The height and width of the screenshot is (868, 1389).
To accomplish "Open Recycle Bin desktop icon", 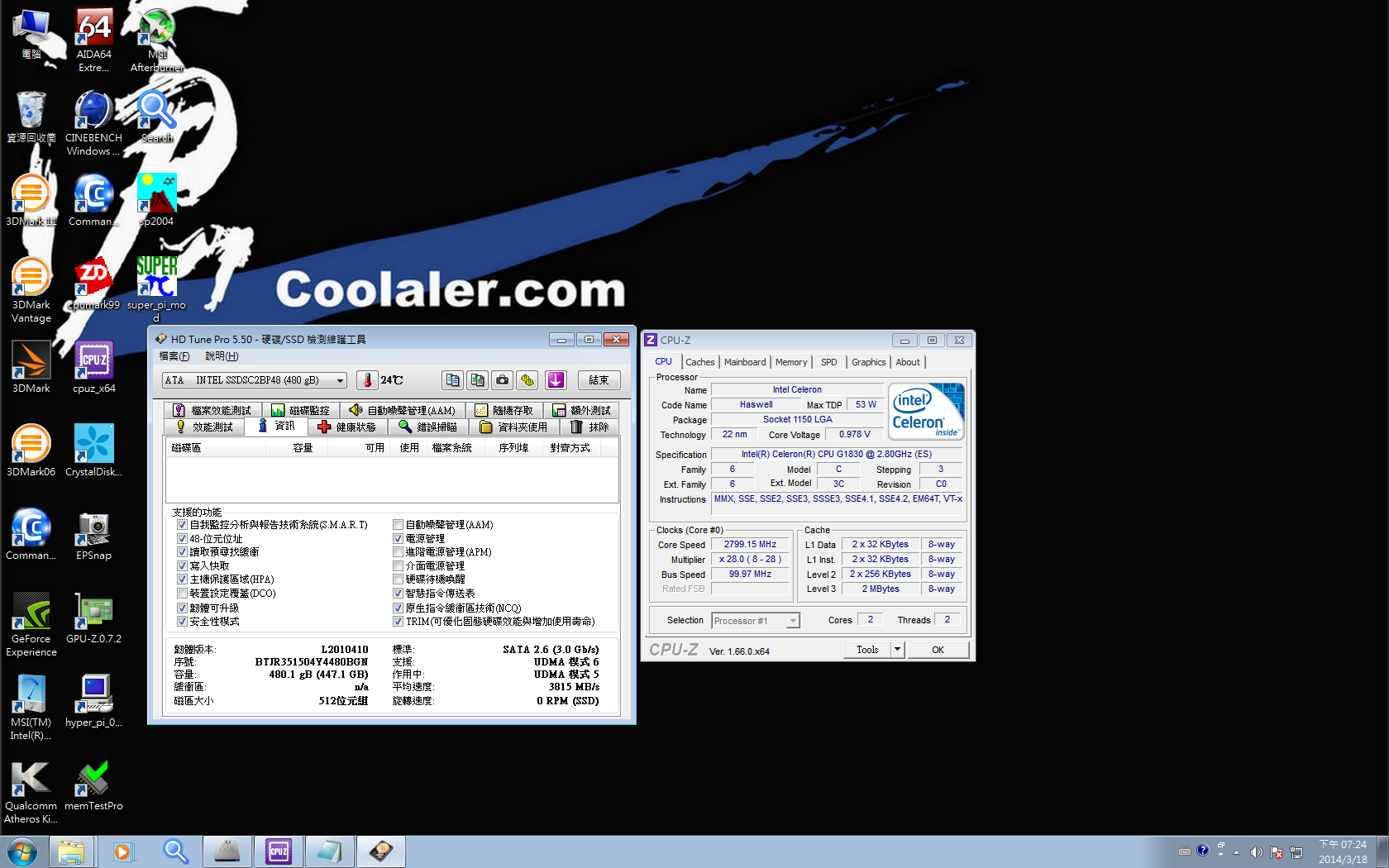I will [31, 117].
